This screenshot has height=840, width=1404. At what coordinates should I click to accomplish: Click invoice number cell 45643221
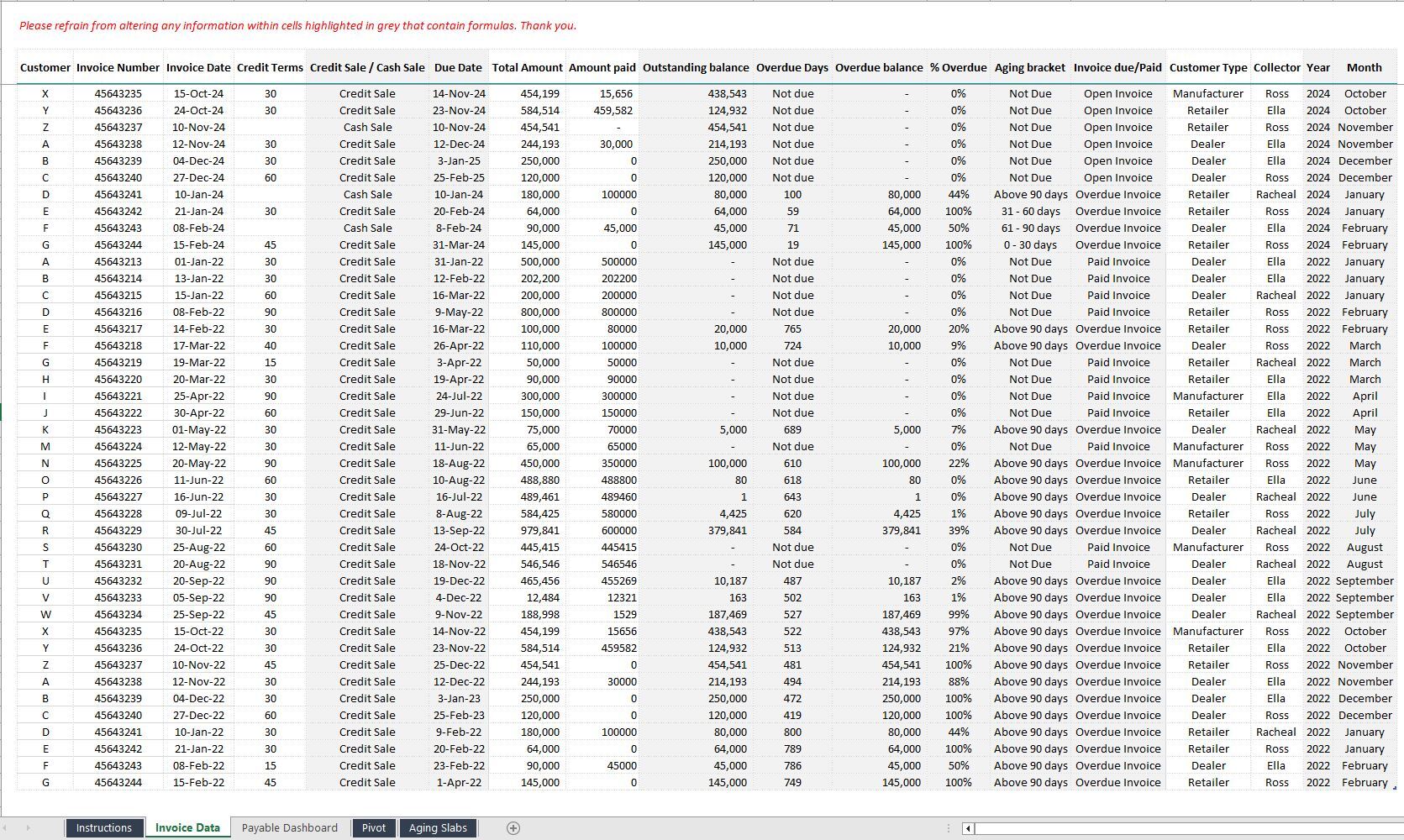(118, 396)
